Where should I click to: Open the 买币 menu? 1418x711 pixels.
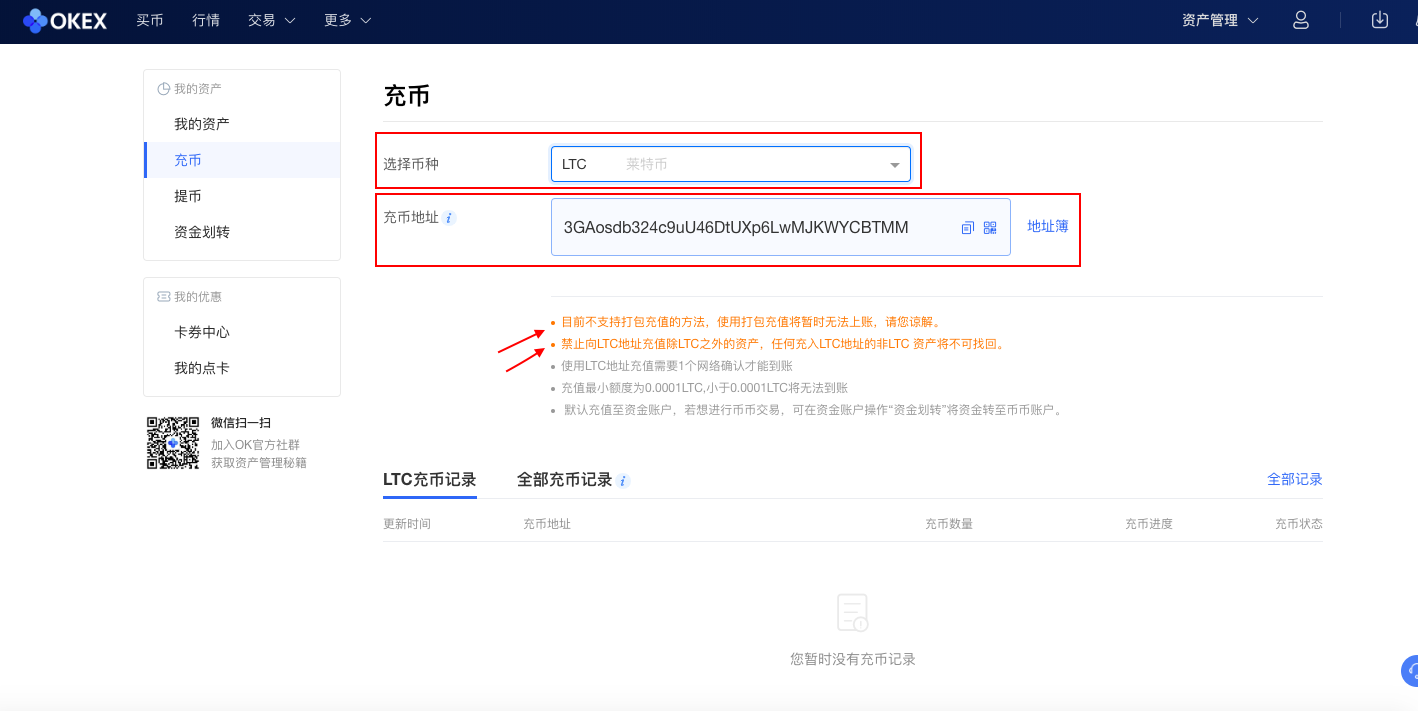coord(150,20)
